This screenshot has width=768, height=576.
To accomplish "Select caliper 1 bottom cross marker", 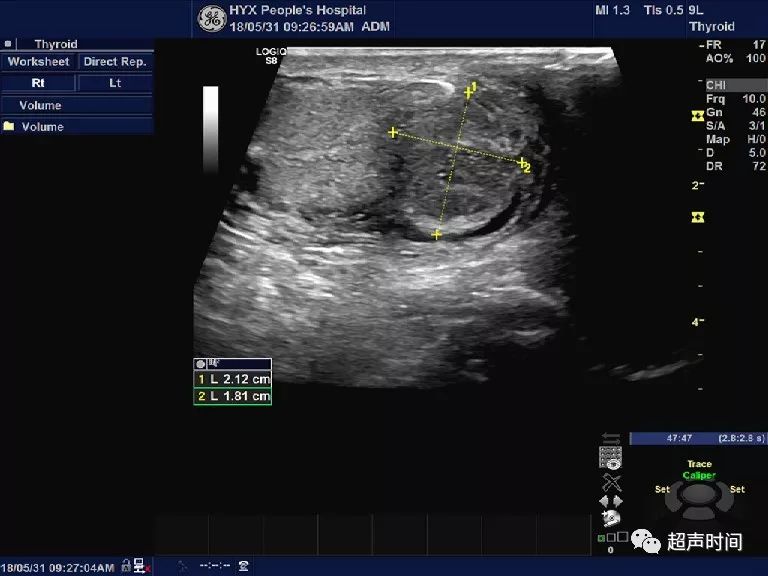I will [x=436, y=235].
